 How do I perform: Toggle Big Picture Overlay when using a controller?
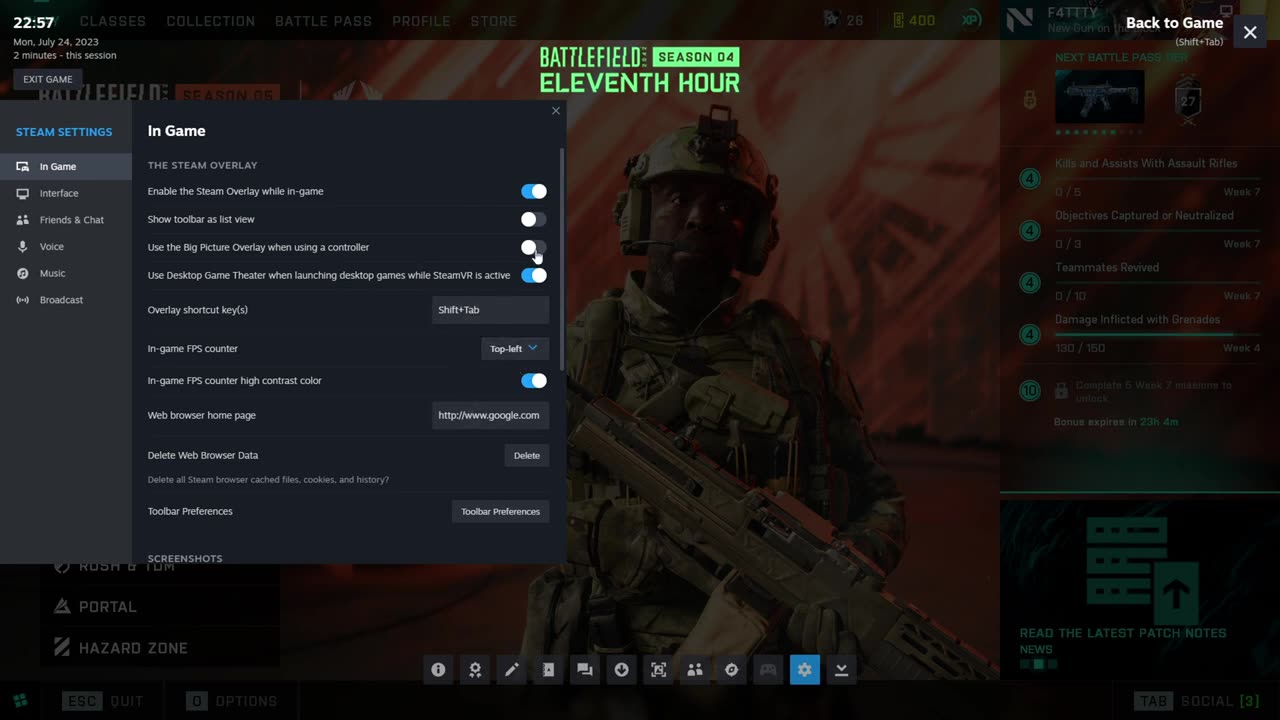point(534,247)
